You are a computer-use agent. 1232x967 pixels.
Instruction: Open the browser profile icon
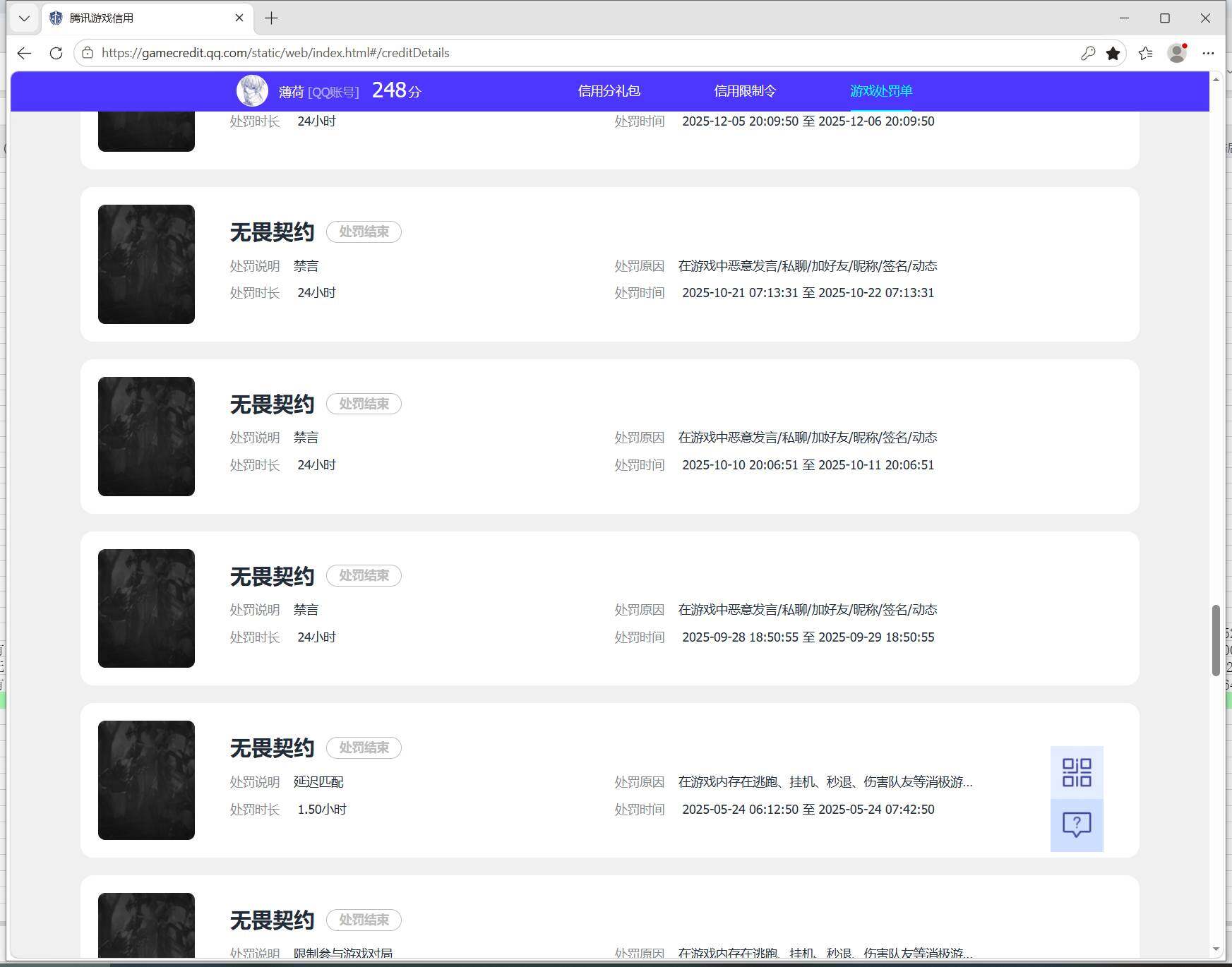[x=1177, y=53]
